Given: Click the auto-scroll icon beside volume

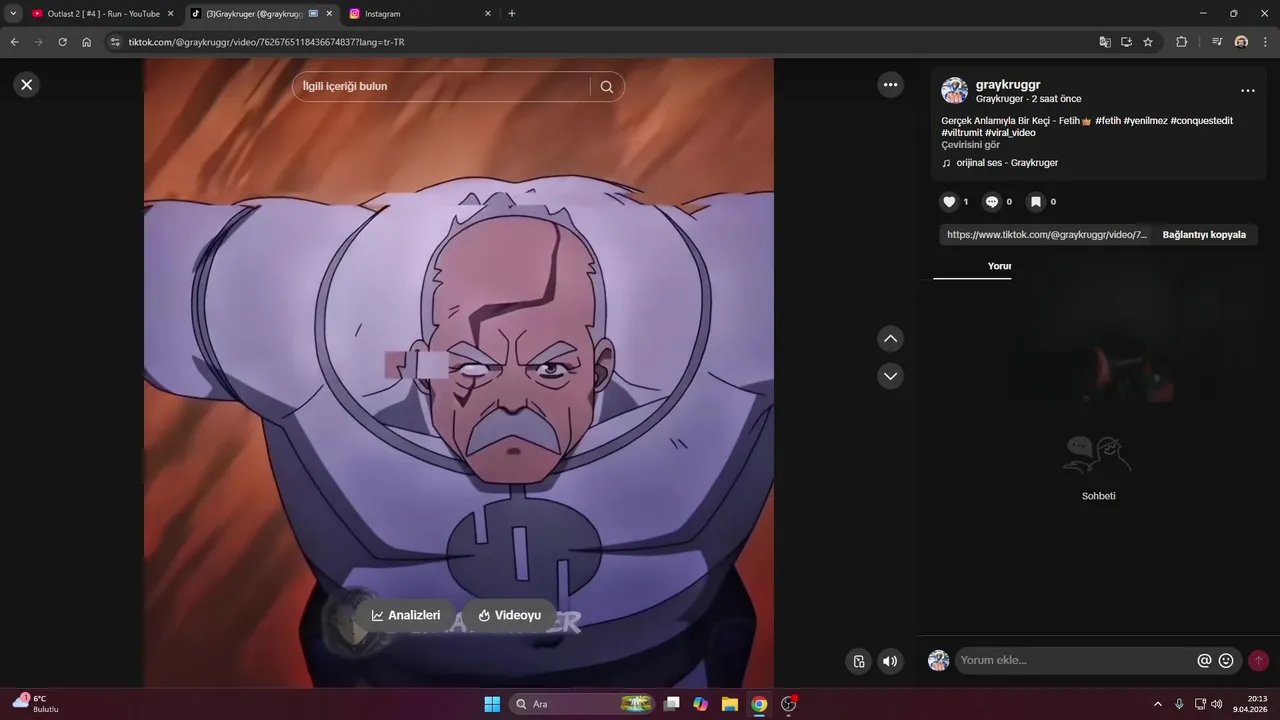Looking at the screenshot, I should (x=858, y=661).
